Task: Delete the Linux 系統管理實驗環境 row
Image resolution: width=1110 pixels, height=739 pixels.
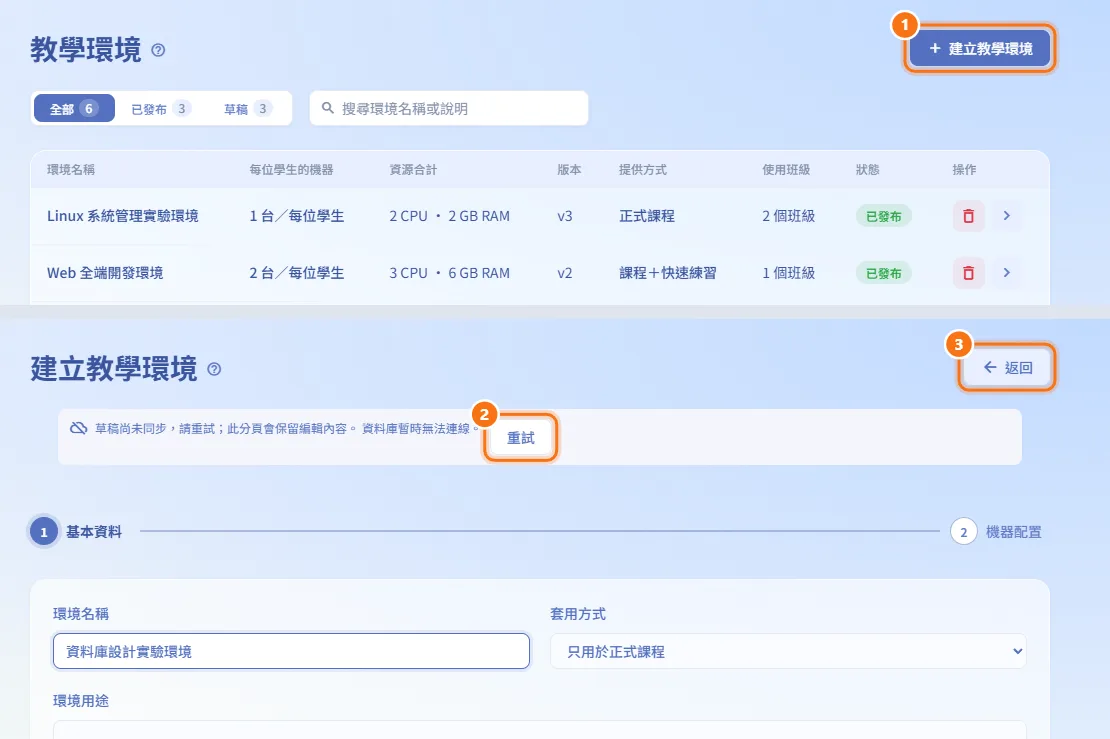Action: point(968,216)
